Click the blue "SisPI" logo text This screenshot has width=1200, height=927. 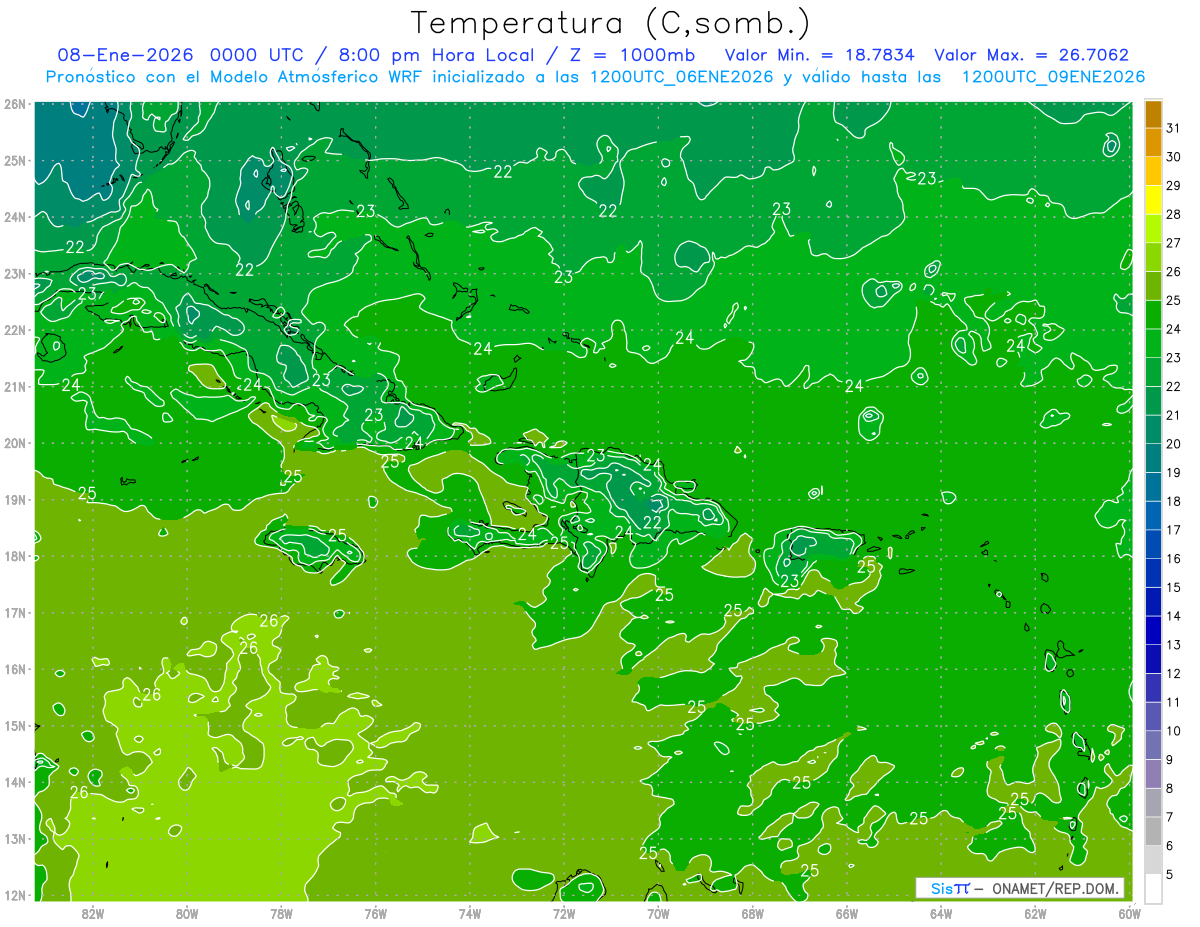point(950,888)
